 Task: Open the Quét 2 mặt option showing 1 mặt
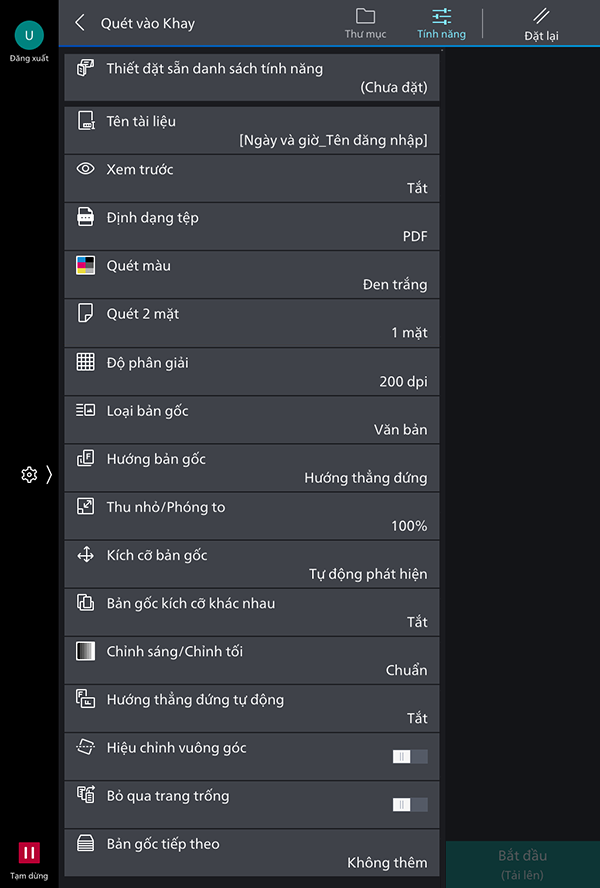tap(252, 323)
